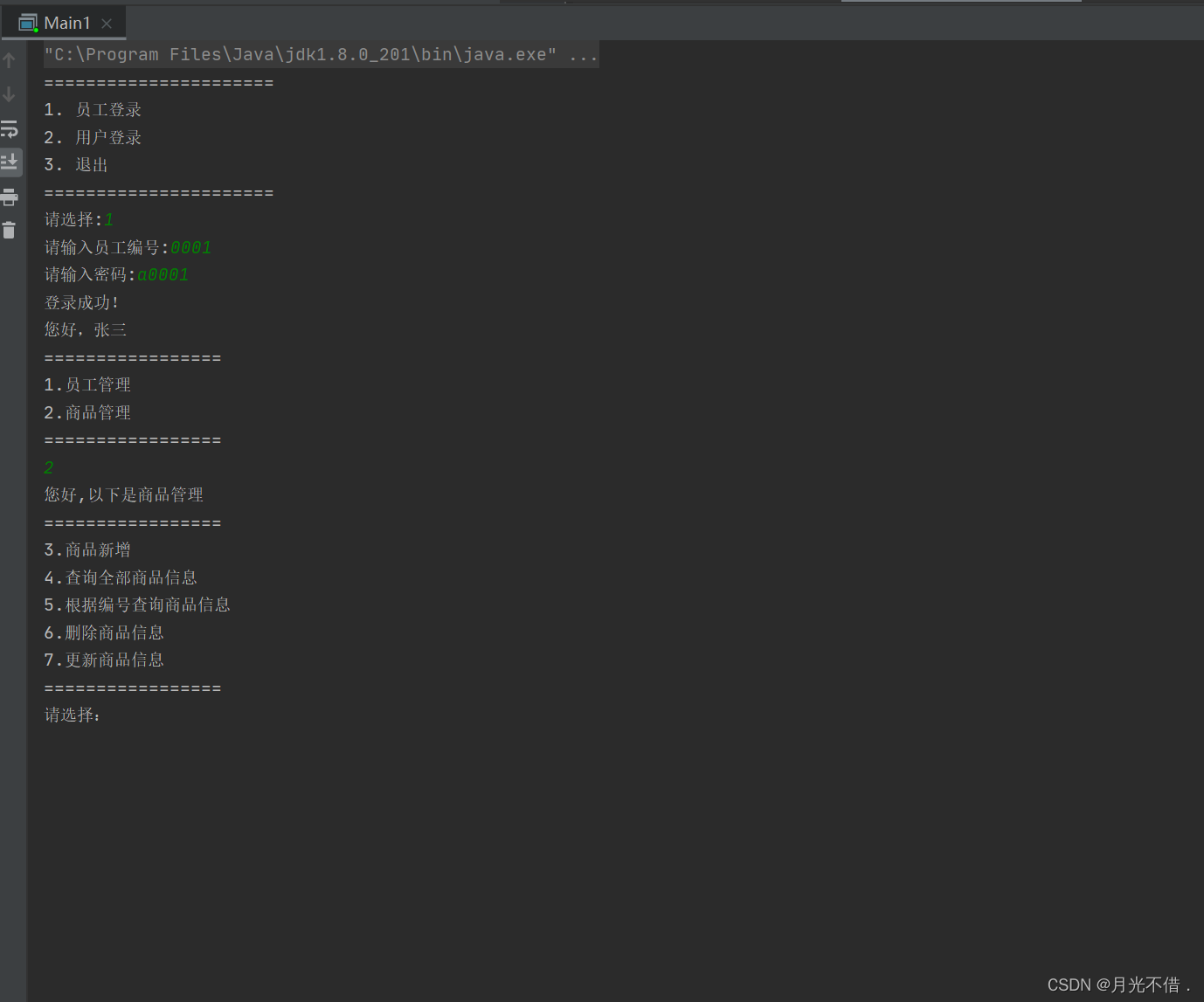
Task: Click the greeting line '您好, 张三'
Action: coord(86,330)
